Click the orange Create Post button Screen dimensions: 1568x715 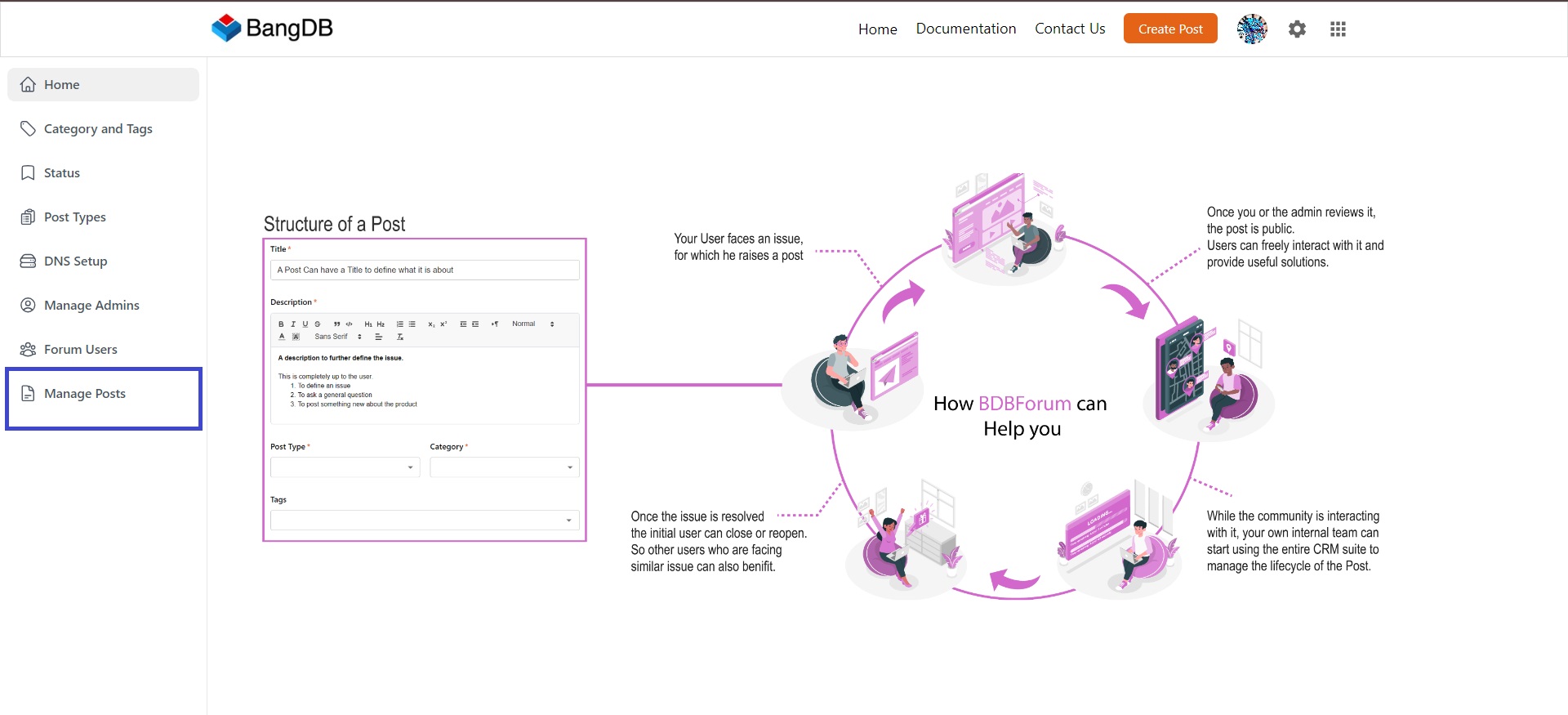click(x=1170, y=29)
